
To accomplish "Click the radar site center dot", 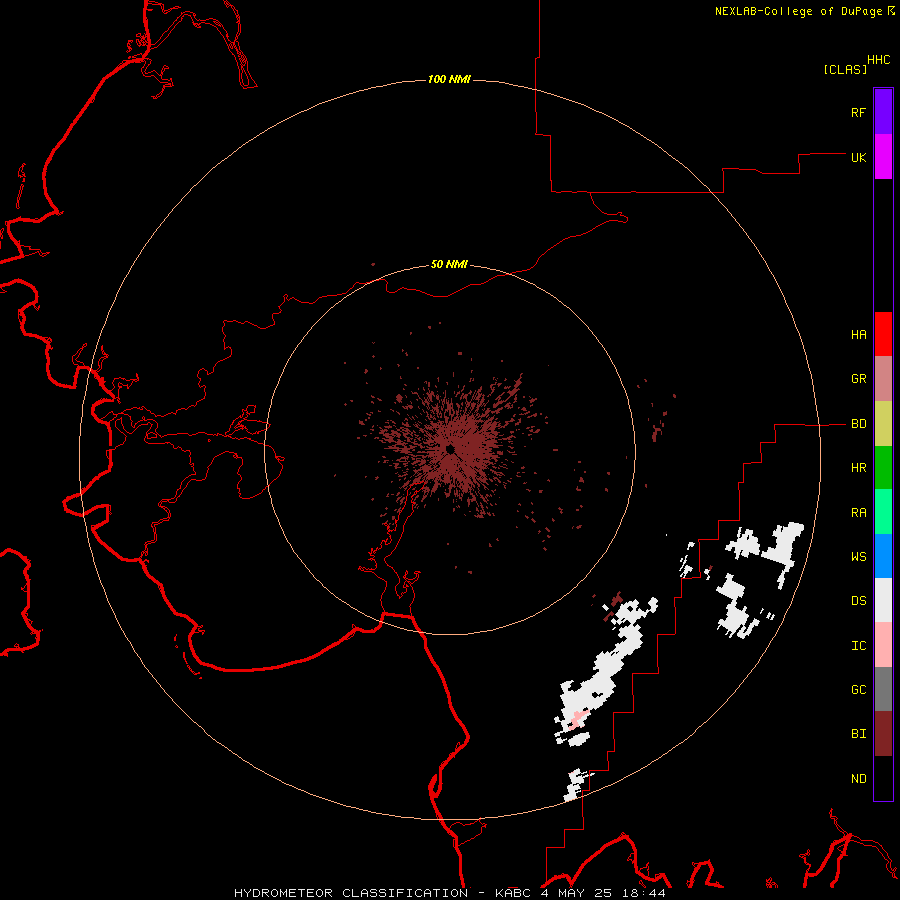I will tap(450, 449).
